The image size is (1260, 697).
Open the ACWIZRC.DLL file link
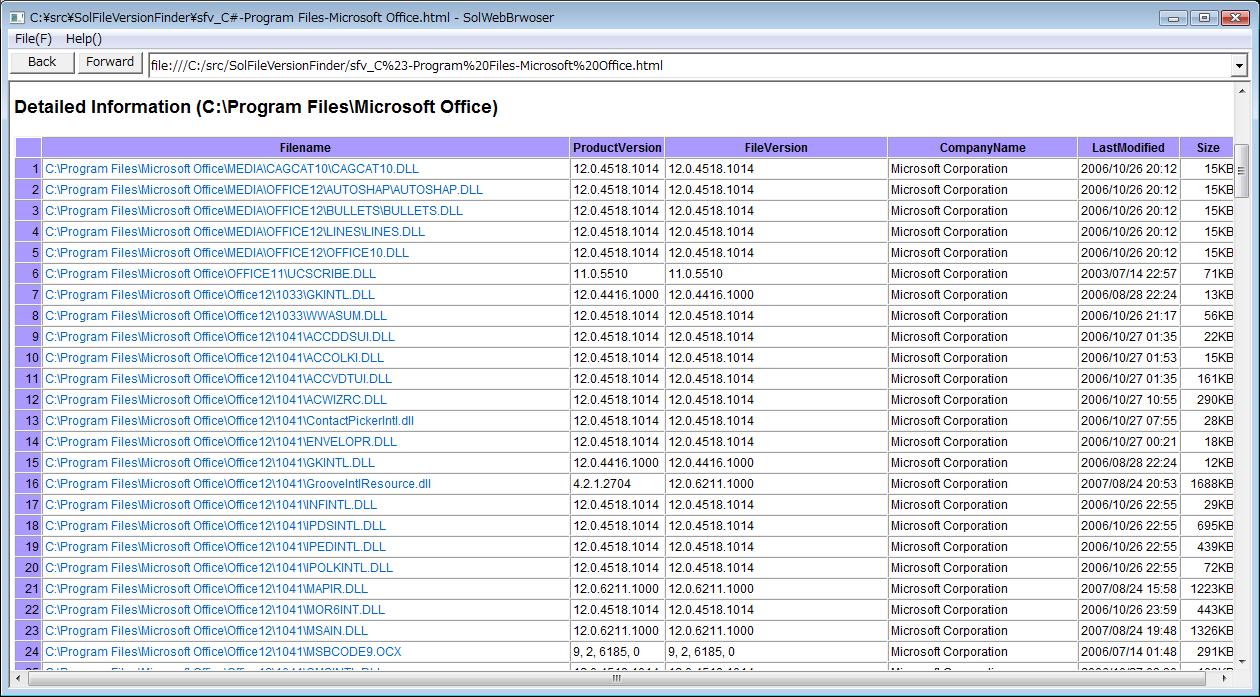pos(216,400)
